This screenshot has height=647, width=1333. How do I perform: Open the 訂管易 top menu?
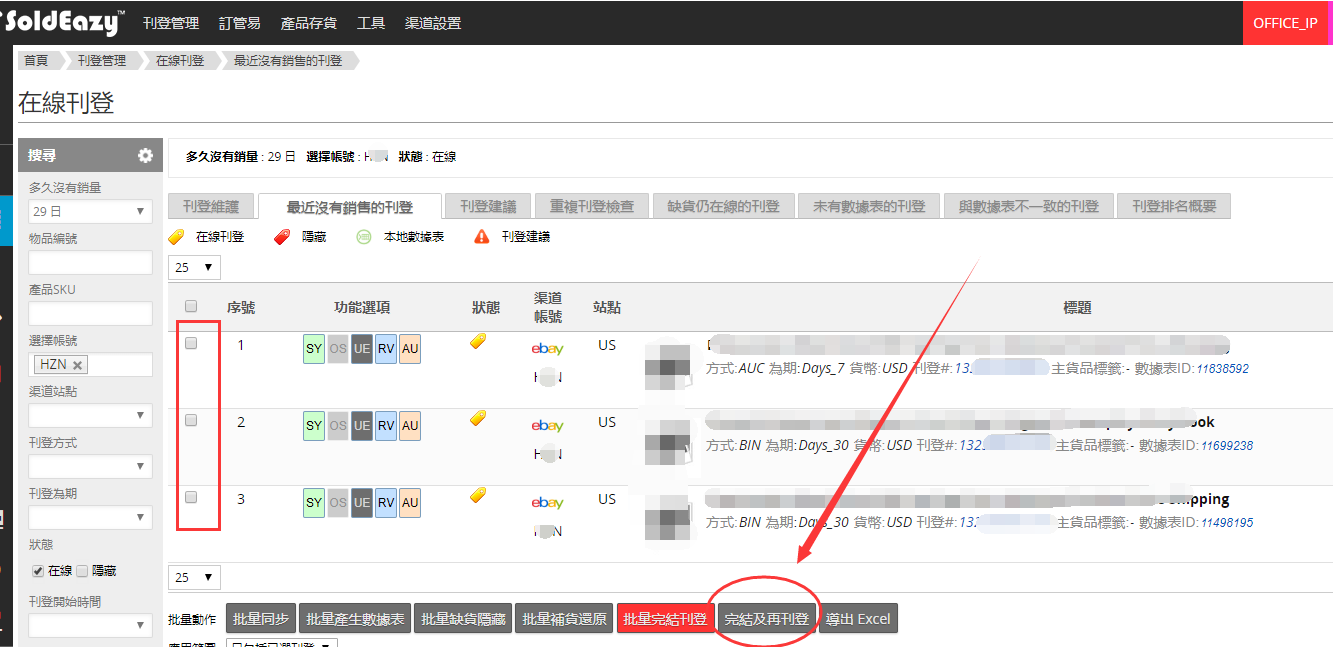[x=238, y=23]
